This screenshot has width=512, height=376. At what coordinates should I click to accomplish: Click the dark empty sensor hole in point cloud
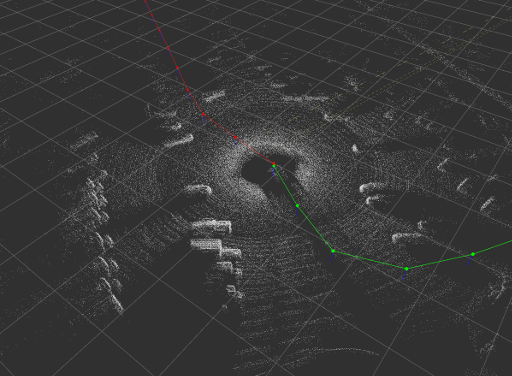pos(257,170)
